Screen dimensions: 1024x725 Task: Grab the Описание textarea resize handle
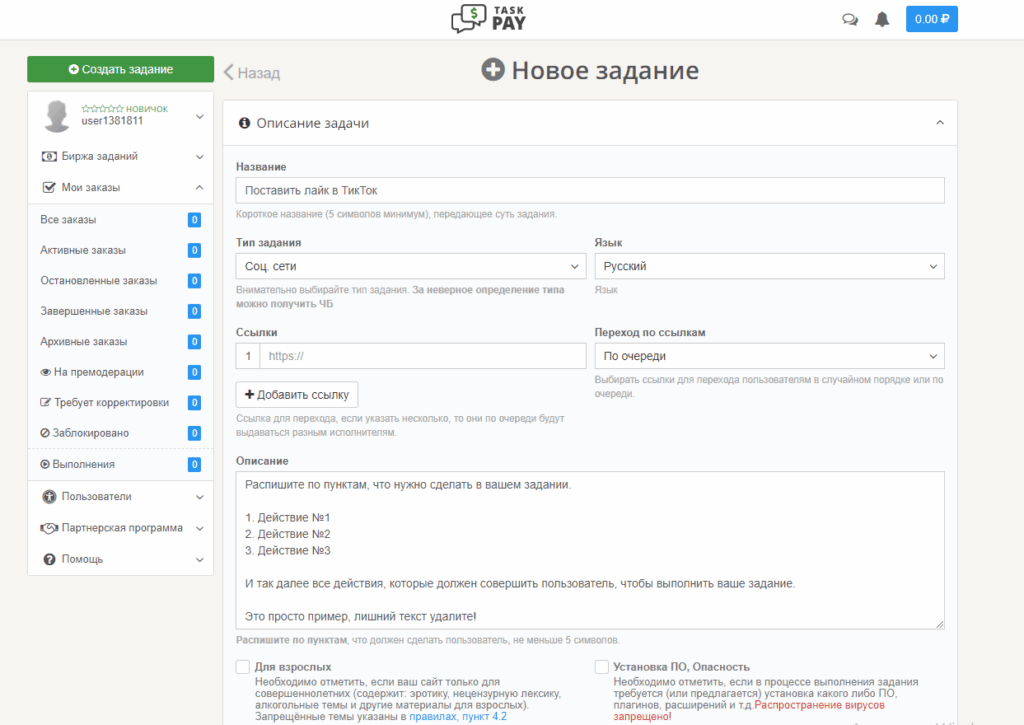pyautogui.click(x=940, y=625)
